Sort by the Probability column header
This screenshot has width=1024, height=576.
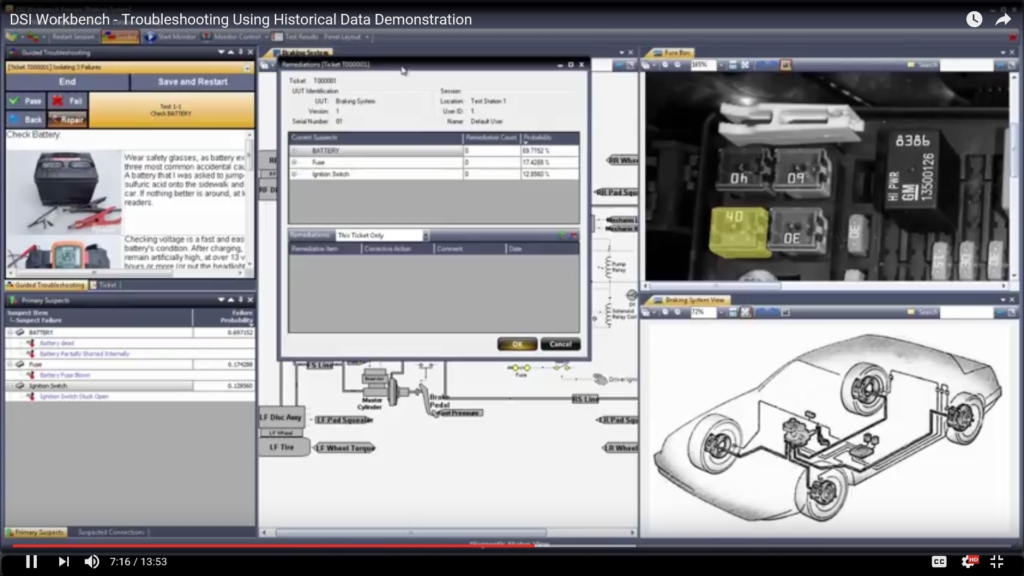(549, 138)
